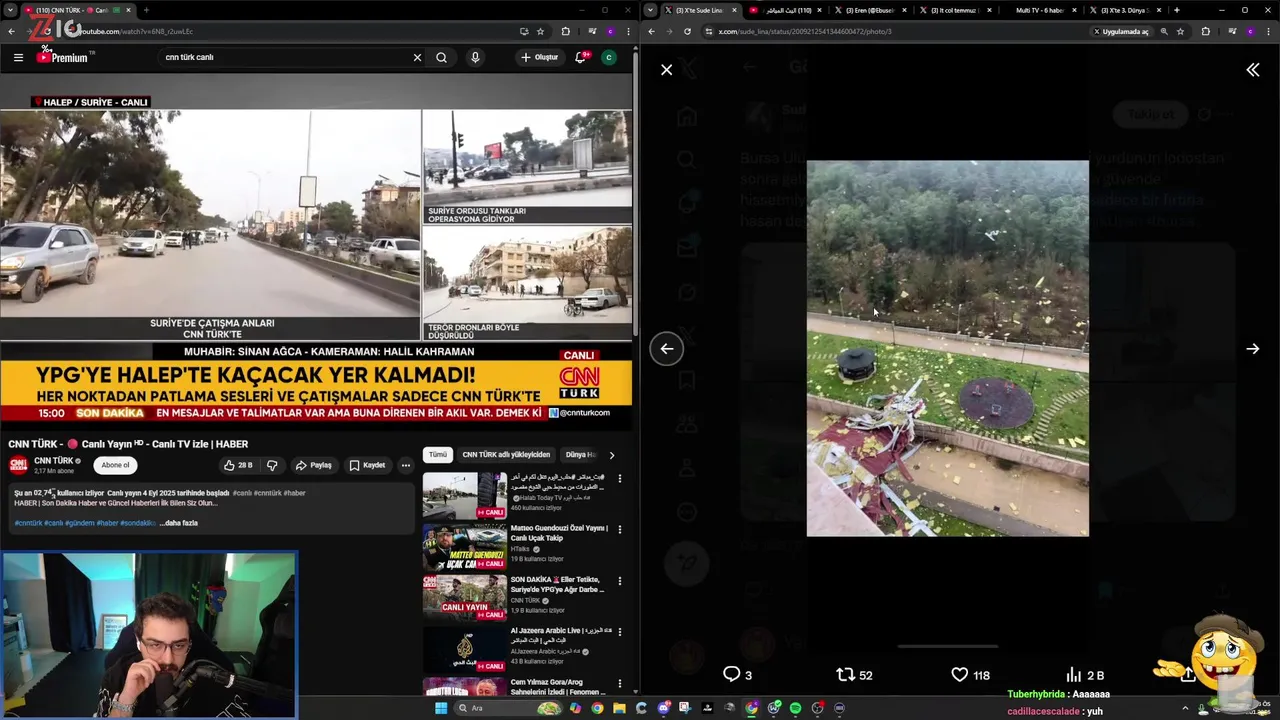Screen dimensions: 1280x720
Task: Open zoom magnifier in X address bar
Action: 1164,31
